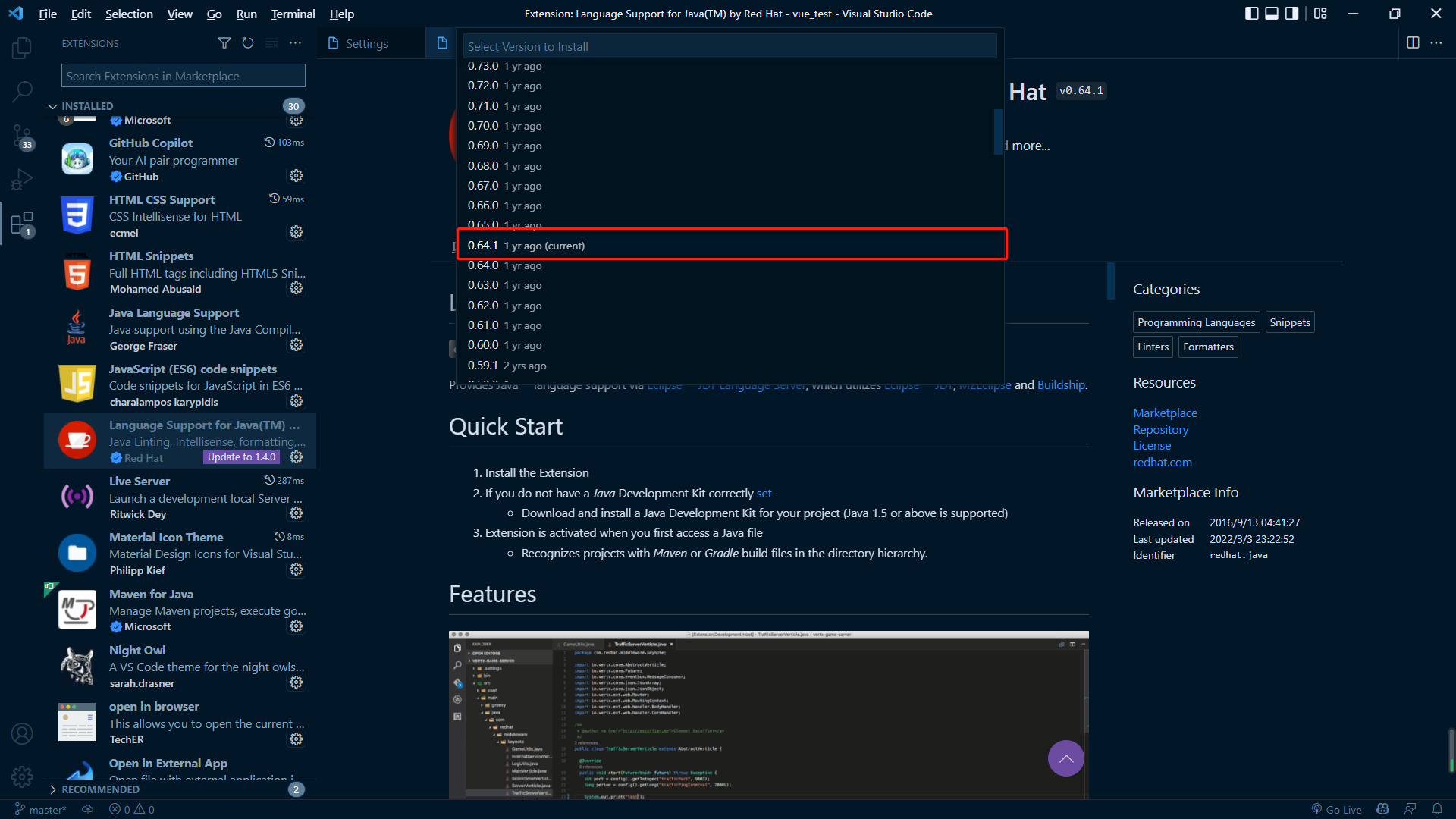Open the File menu

coord(48,14)
